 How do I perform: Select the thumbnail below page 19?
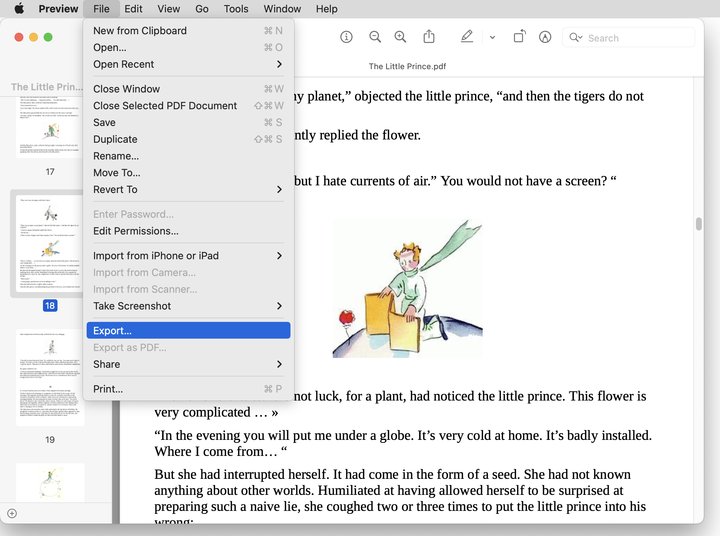pos(50,482)
